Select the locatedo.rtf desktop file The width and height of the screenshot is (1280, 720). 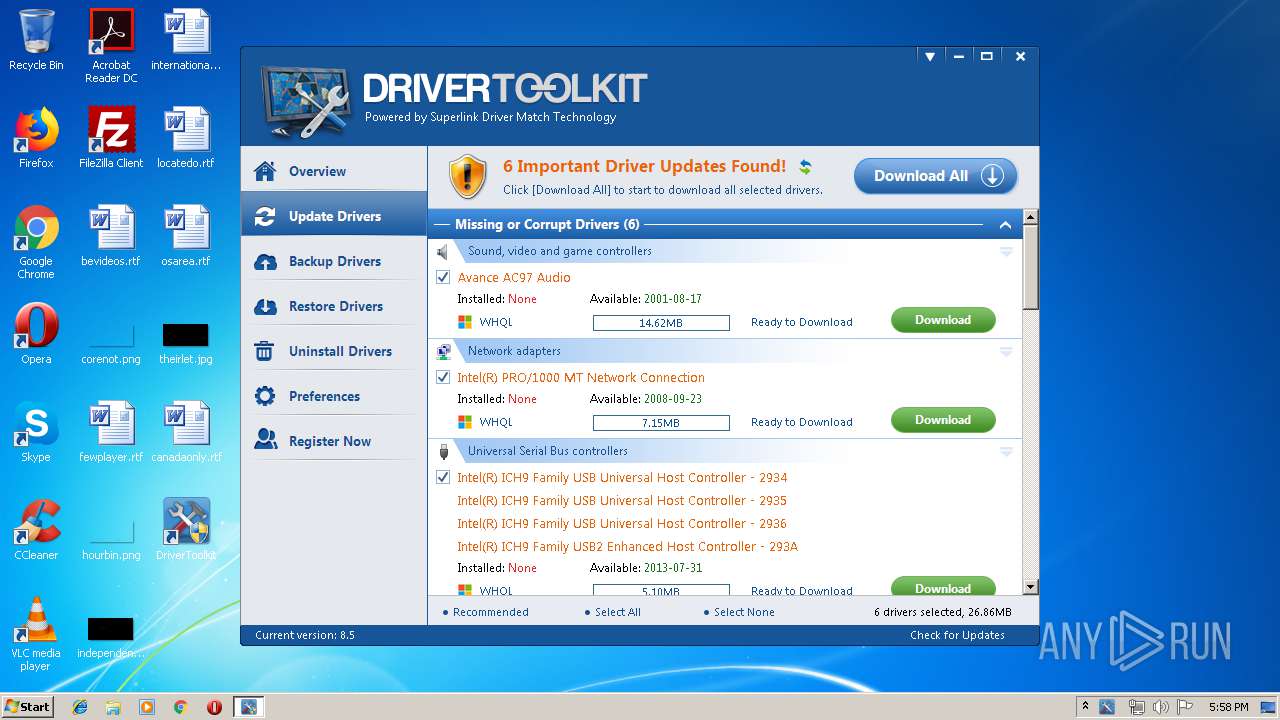coord(186,137)
